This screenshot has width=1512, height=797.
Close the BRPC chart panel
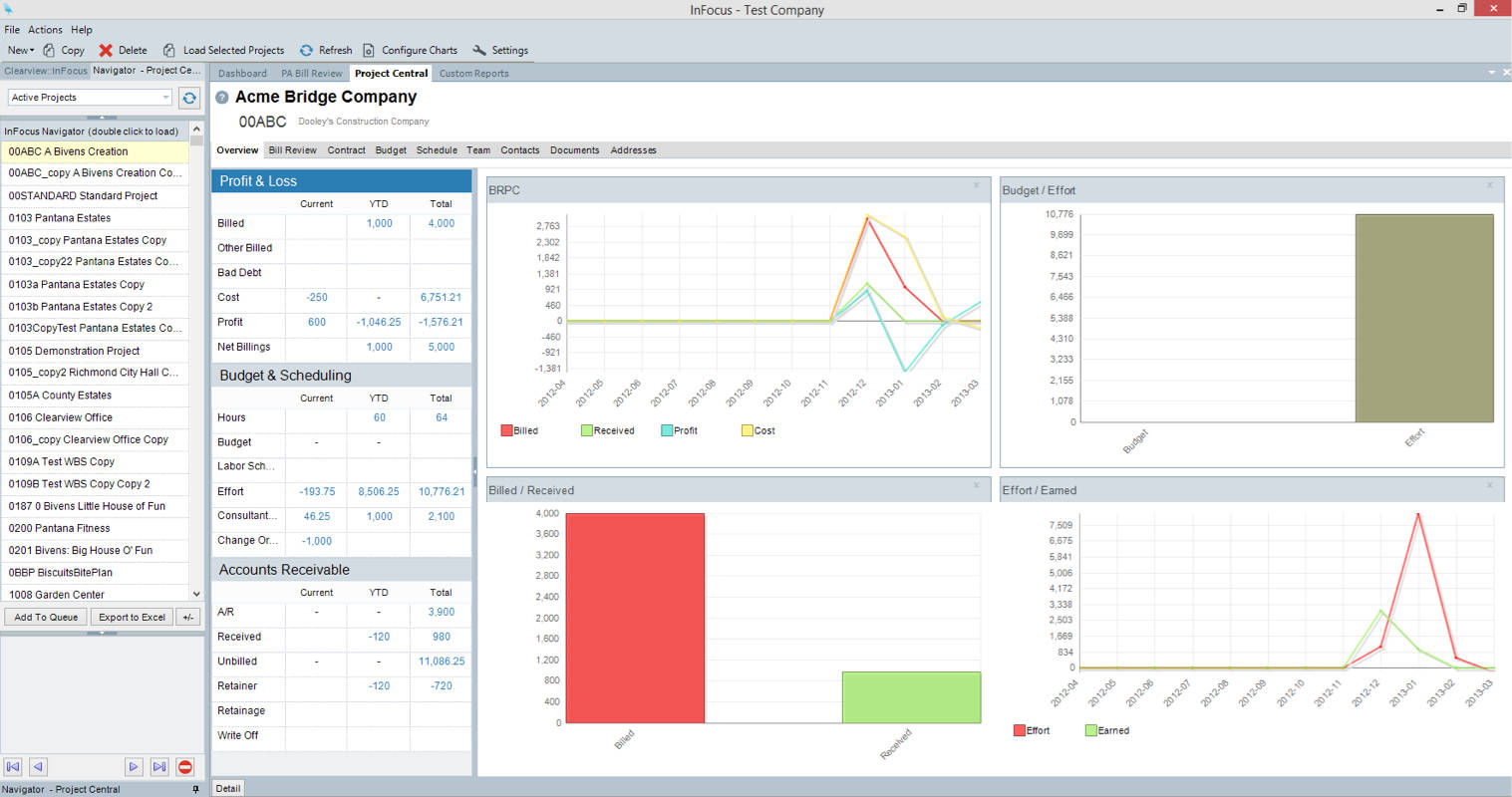tap(976, 185)
